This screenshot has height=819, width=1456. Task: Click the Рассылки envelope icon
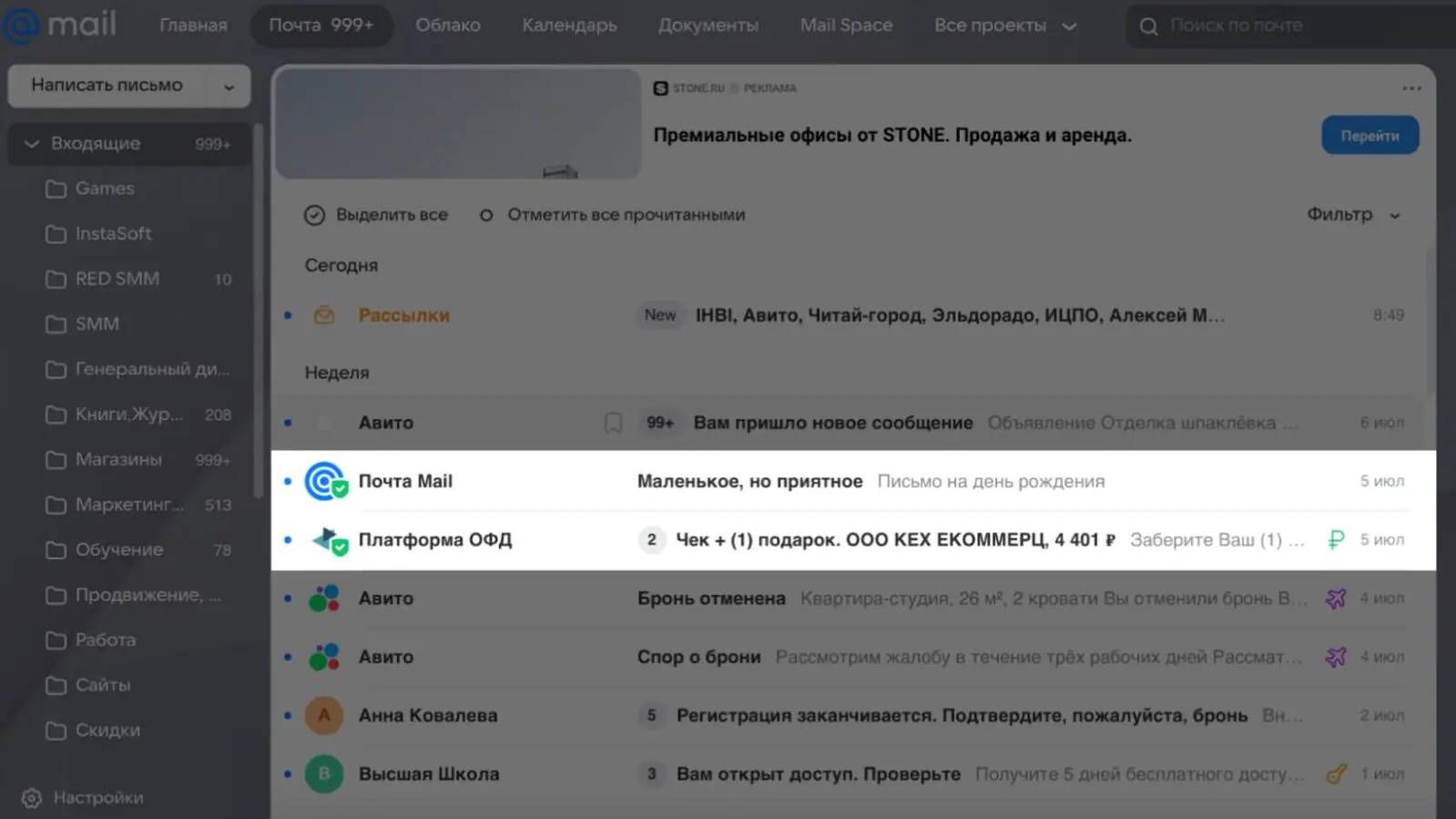coord(324,315)
